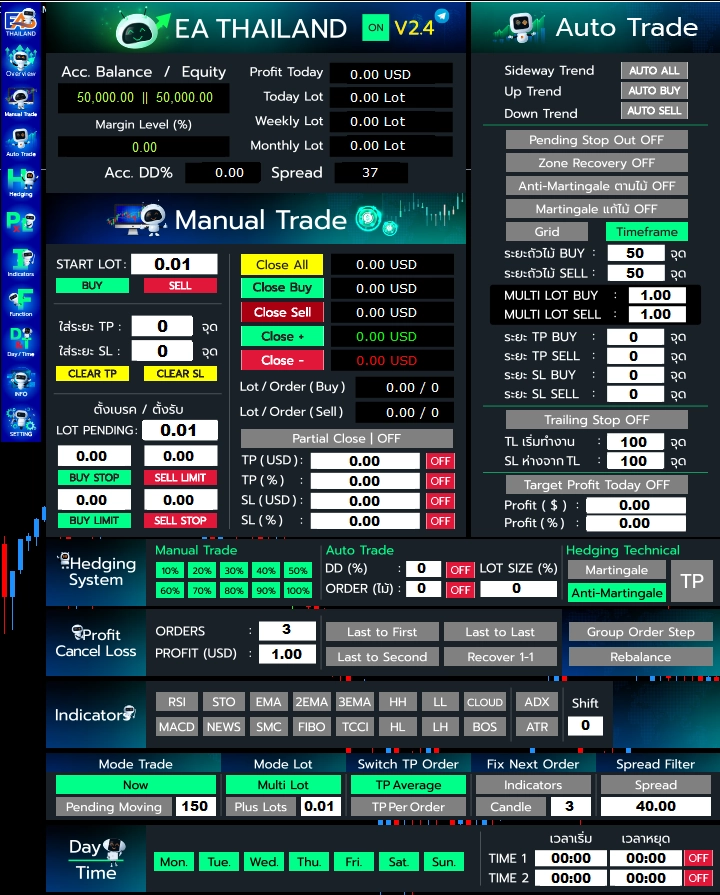Click the SELL LIMIT button
The width and height of the screenshot is (720, 895).
click(x=180, y=477)
